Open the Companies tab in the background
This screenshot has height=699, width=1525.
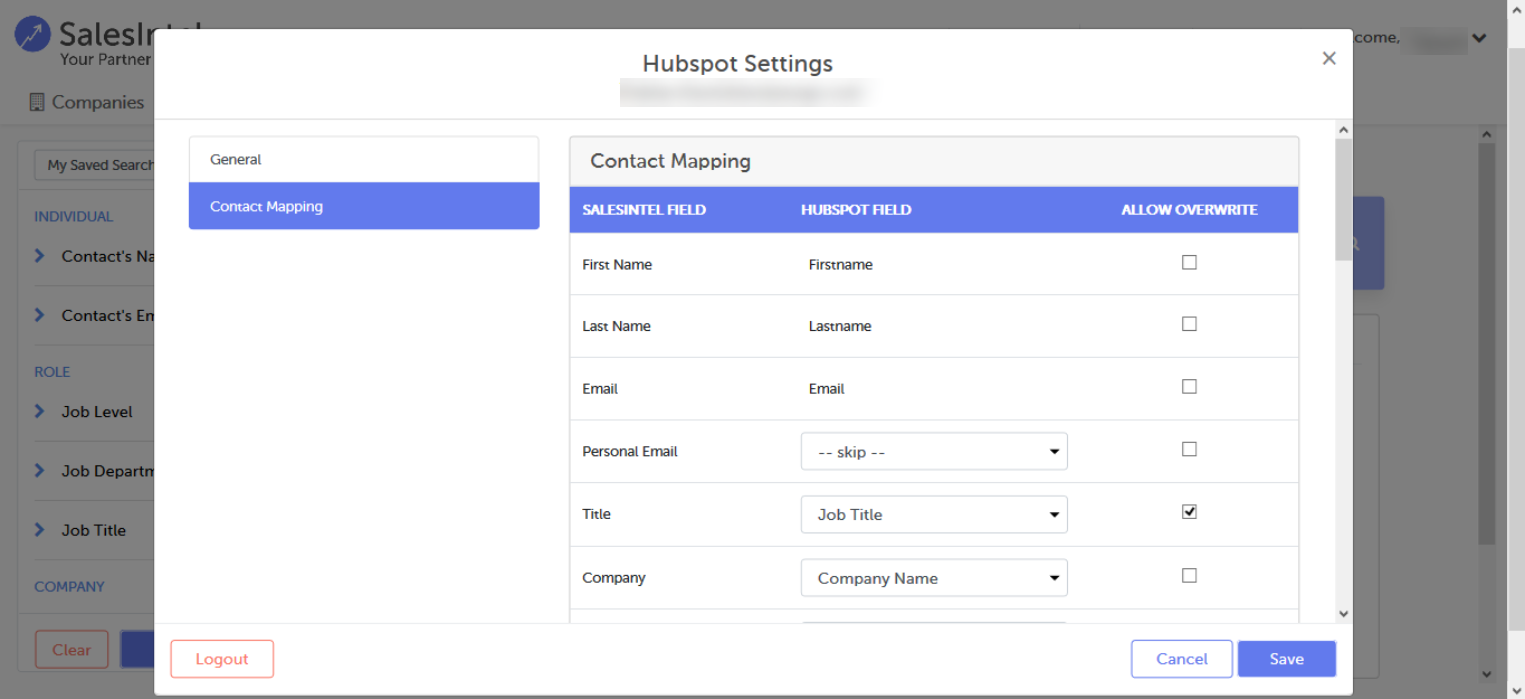click(x=87, y=102)
